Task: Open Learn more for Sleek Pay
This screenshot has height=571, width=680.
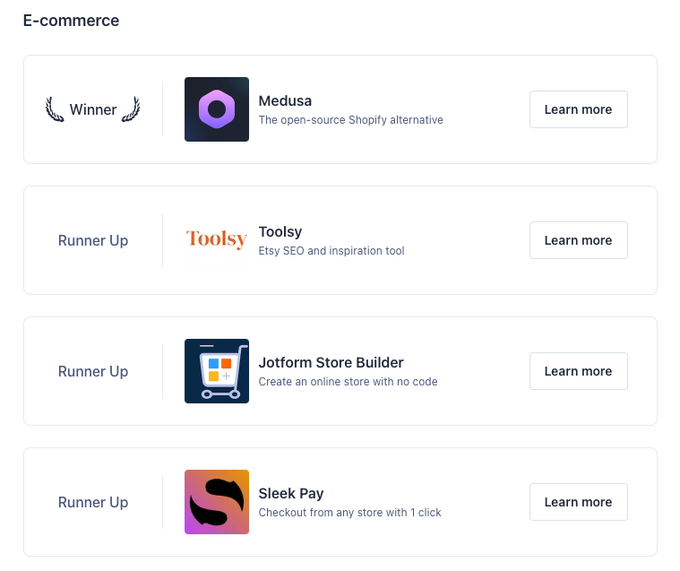Action: (x=578, y=502)
